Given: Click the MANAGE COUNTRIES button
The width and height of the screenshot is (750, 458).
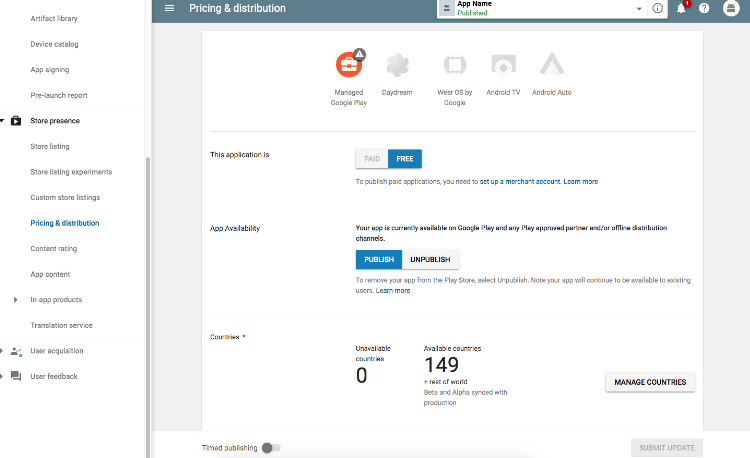Looking at the screenshot, I should coord(650,382).
